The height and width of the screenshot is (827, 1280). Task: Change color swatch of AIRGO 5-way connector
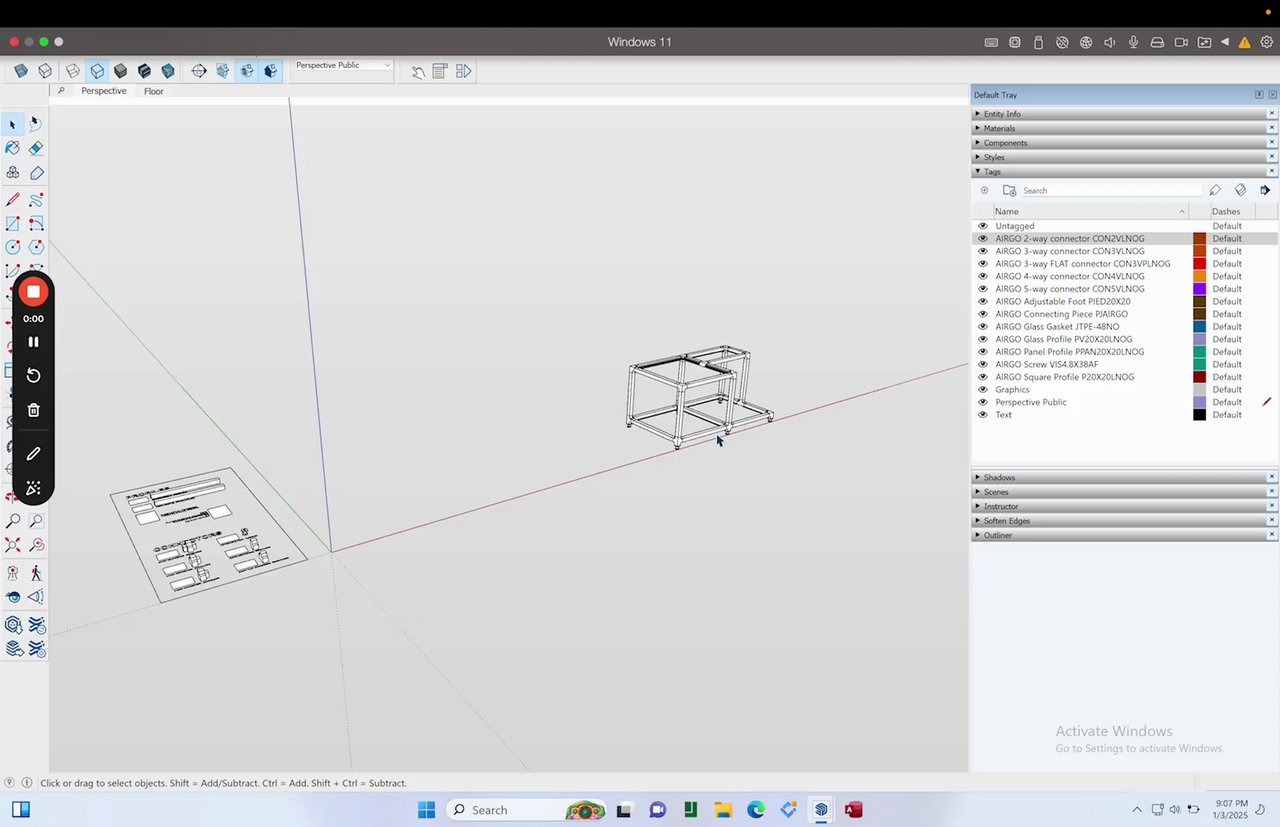coord(1199,289)
